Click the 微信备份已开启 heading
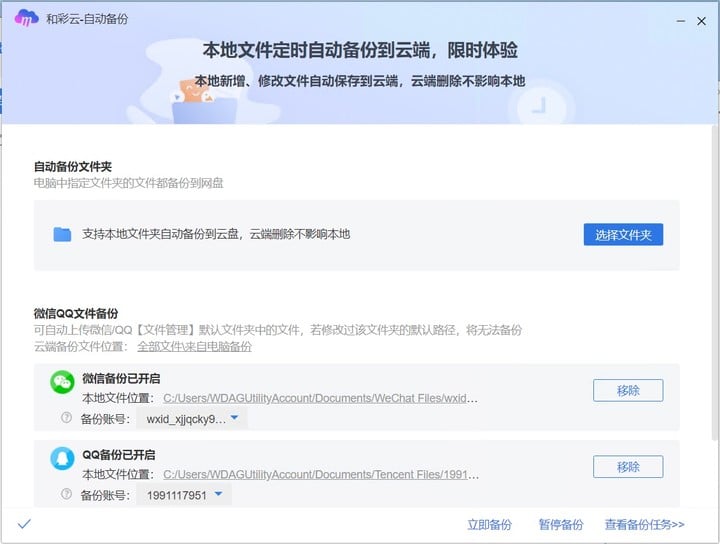Image resolution: width=720 pixels, height=544 pixels. pos(121,379)
